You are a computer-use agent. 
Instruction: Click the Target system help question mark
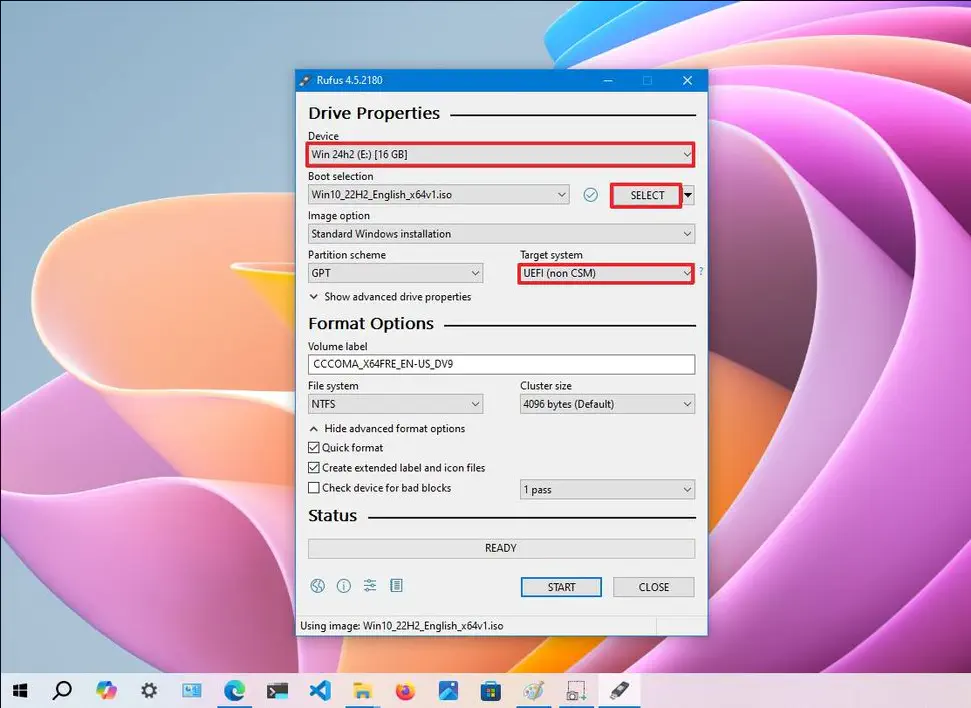click(x=701, y=271)
